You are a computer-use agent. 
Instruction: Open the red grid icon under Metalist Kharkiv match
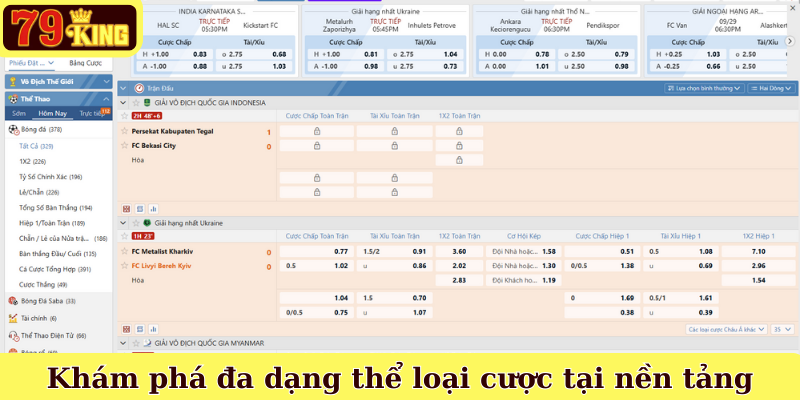[x=127, y=329]
